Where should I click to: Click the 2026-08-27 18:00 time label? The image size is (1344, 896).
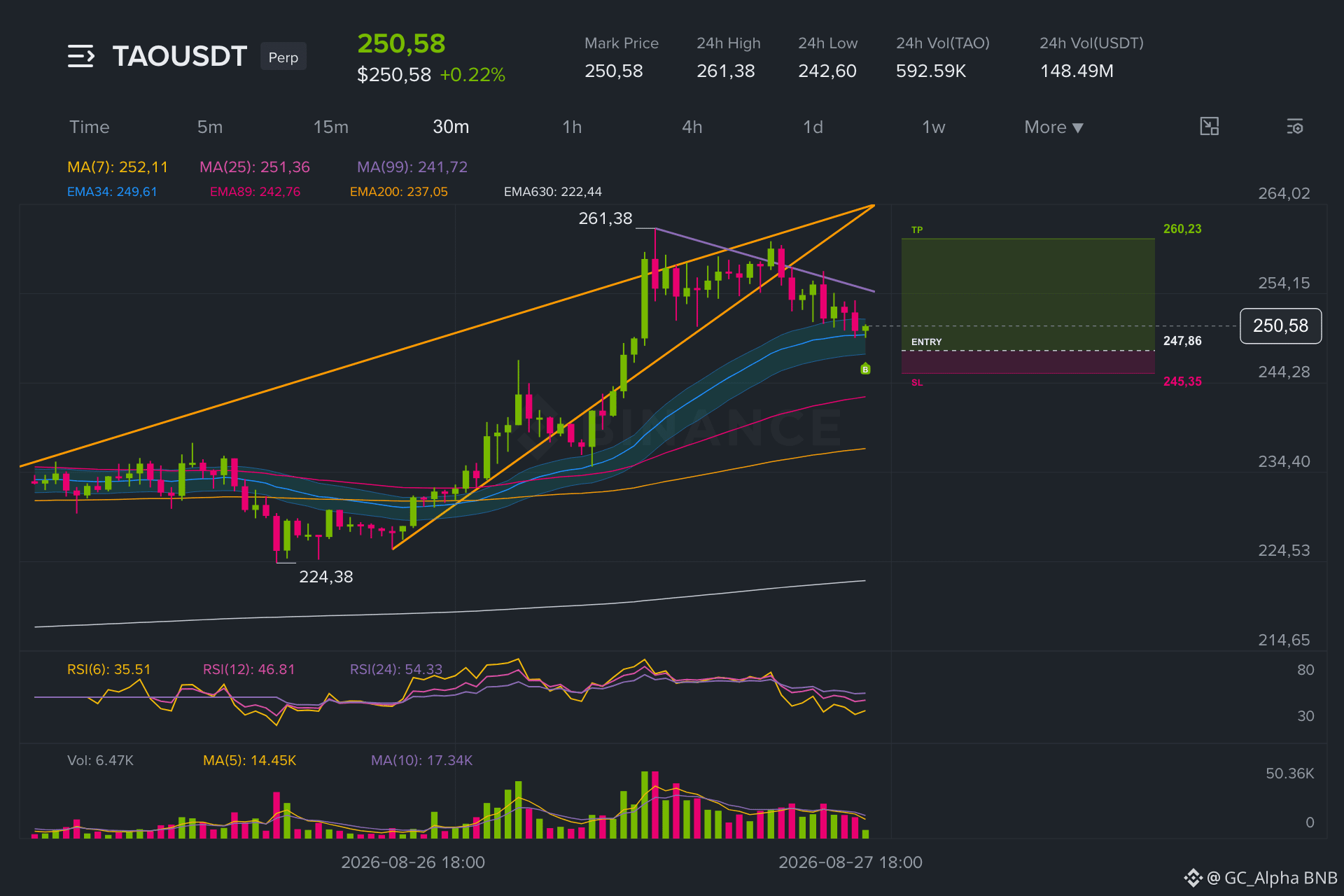850,863
